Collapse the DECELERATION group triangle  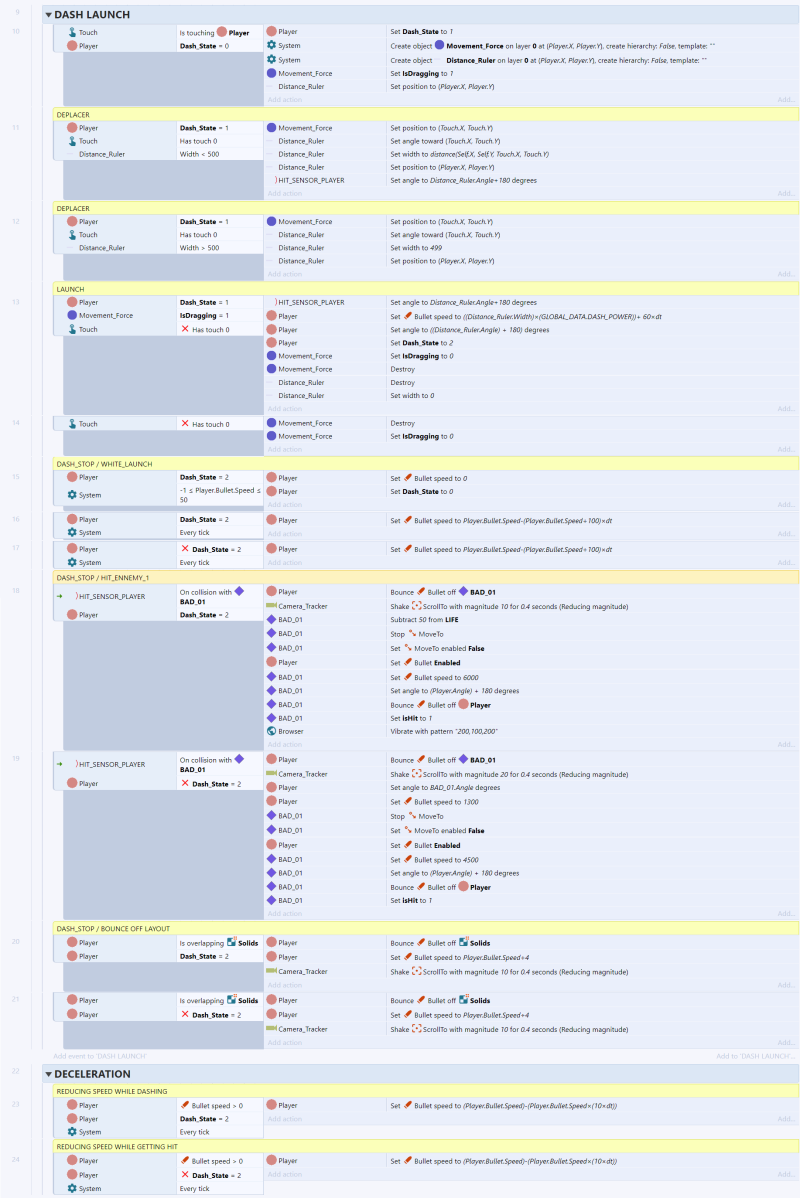tap(49, 1074)
